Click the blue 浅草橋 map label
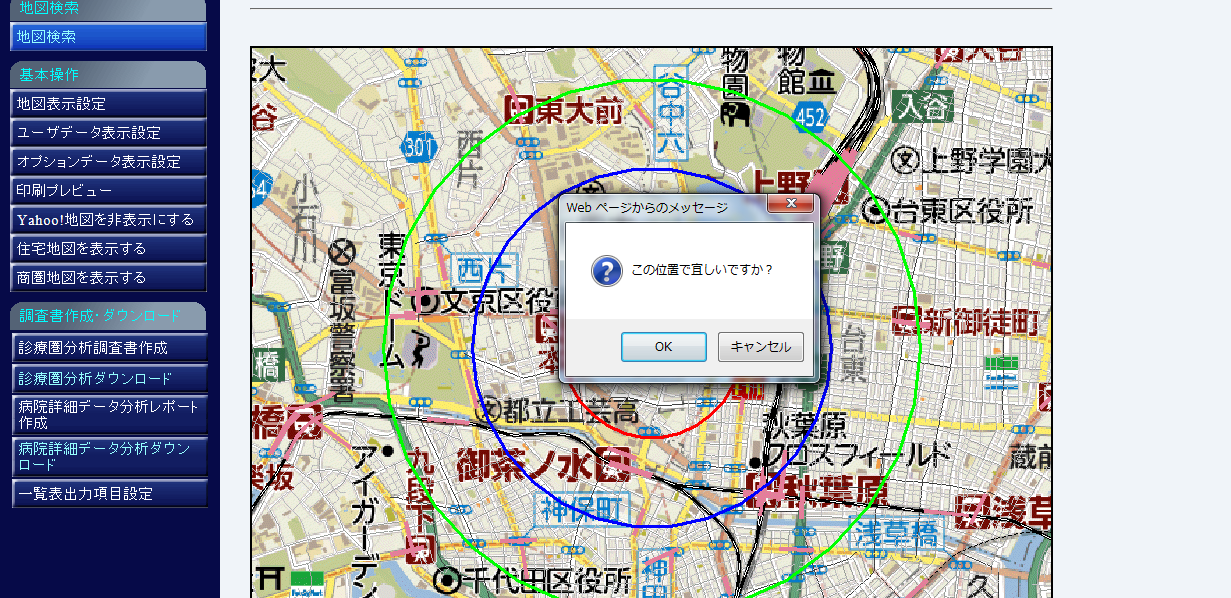1231x598 pixels. (894, 534)
